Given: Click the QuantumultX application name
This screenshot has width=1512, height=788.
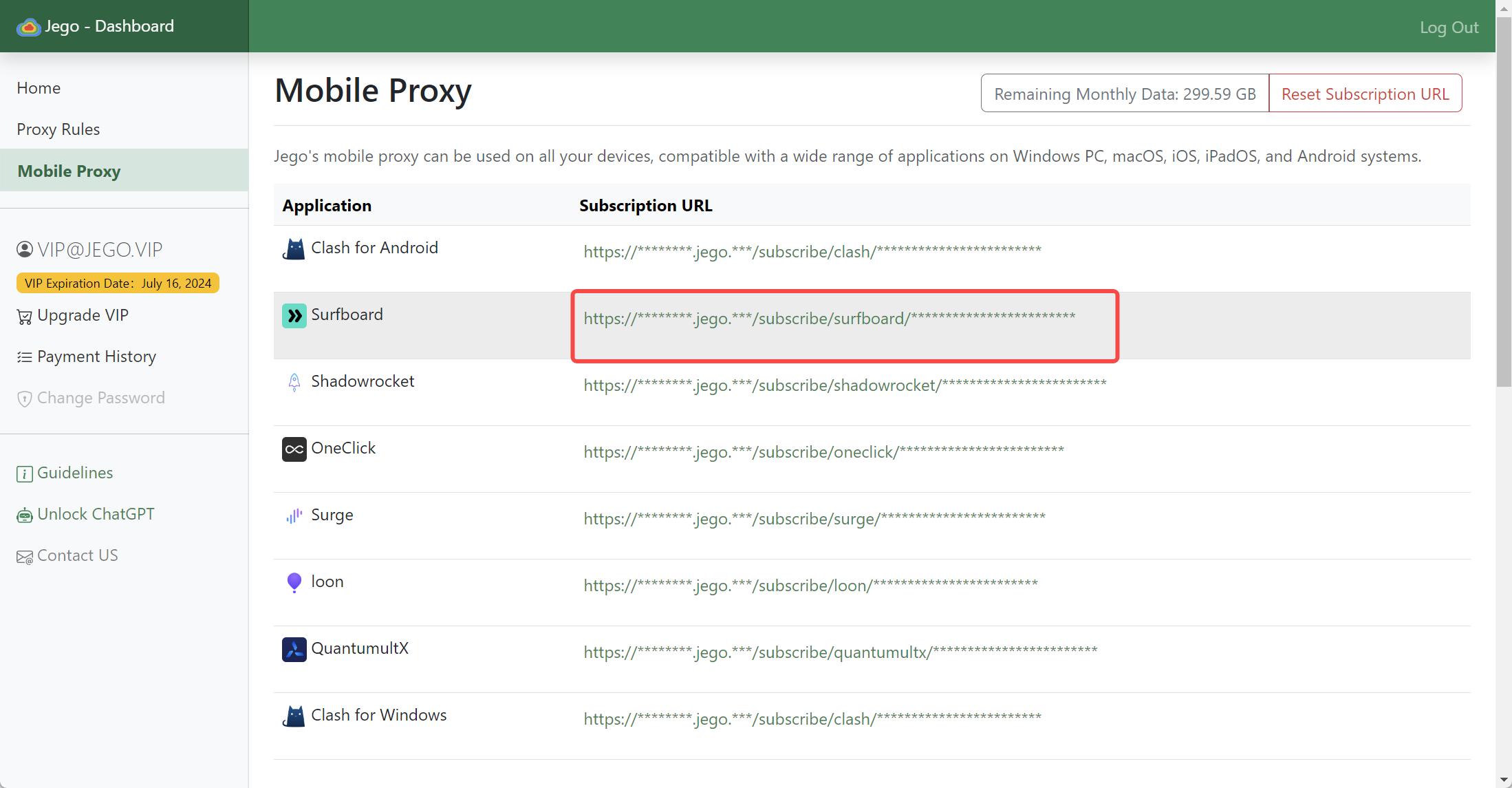Looking at the screenshot, I should (360, 648).
